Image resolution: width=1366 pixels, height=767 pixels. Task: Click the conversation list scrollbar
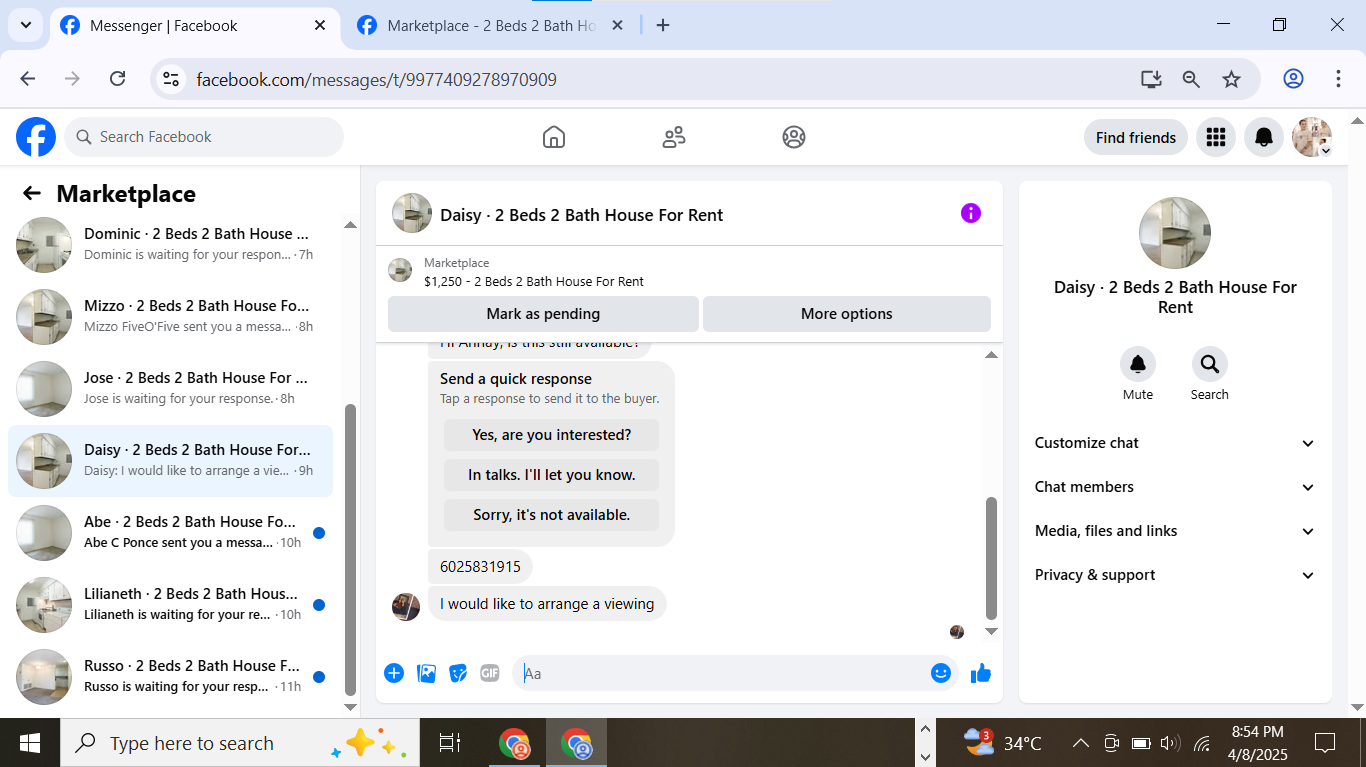pyautogui.click(x=350, y=549)
